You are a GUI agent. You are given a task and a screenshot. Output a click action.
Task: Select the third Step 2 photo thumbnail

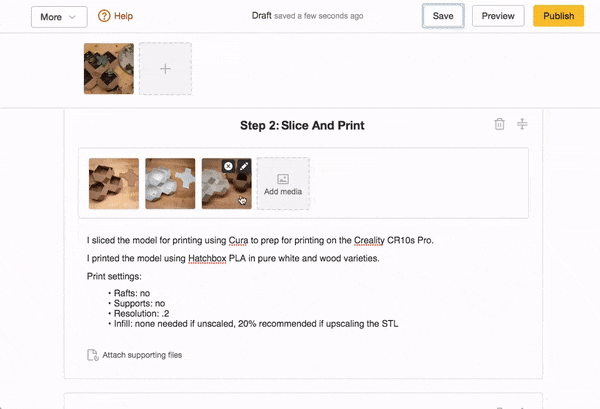click(221, 189)
